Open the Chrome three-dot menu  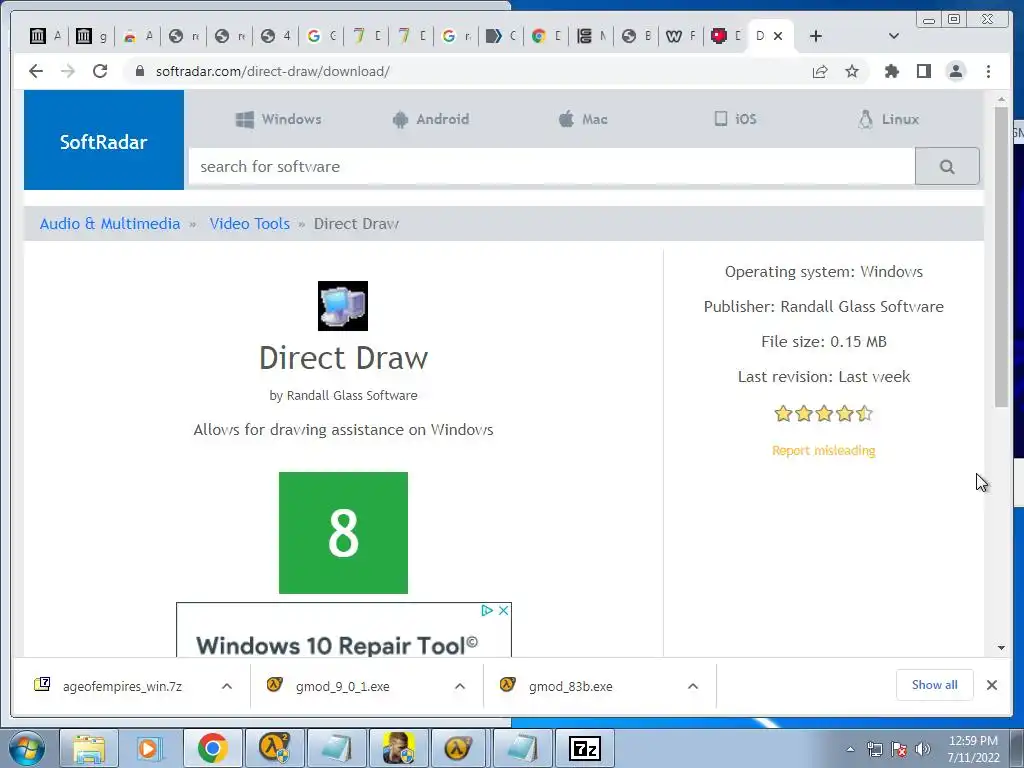pos(988,71)
